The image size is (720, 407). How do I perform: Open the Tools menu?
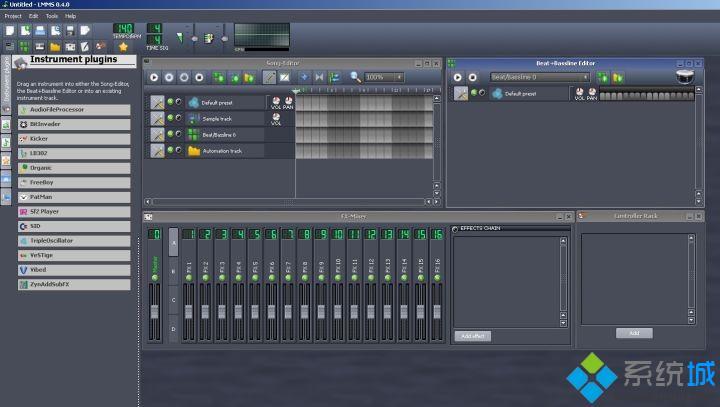tap(52, 16)
